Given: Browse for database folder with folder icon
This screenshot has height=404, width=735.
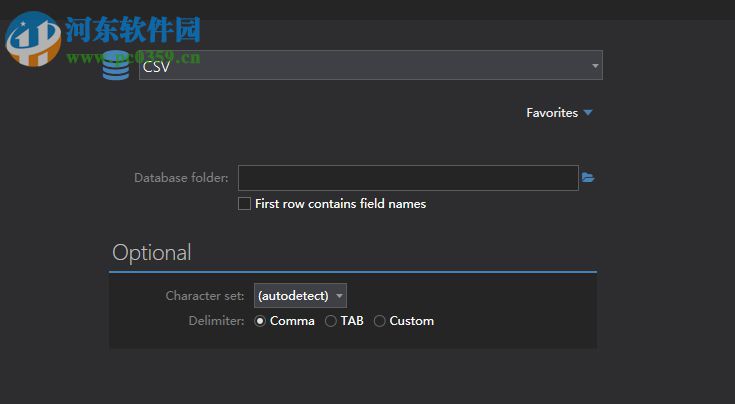Looking at the screenshot, I should [x=588, y=178].
